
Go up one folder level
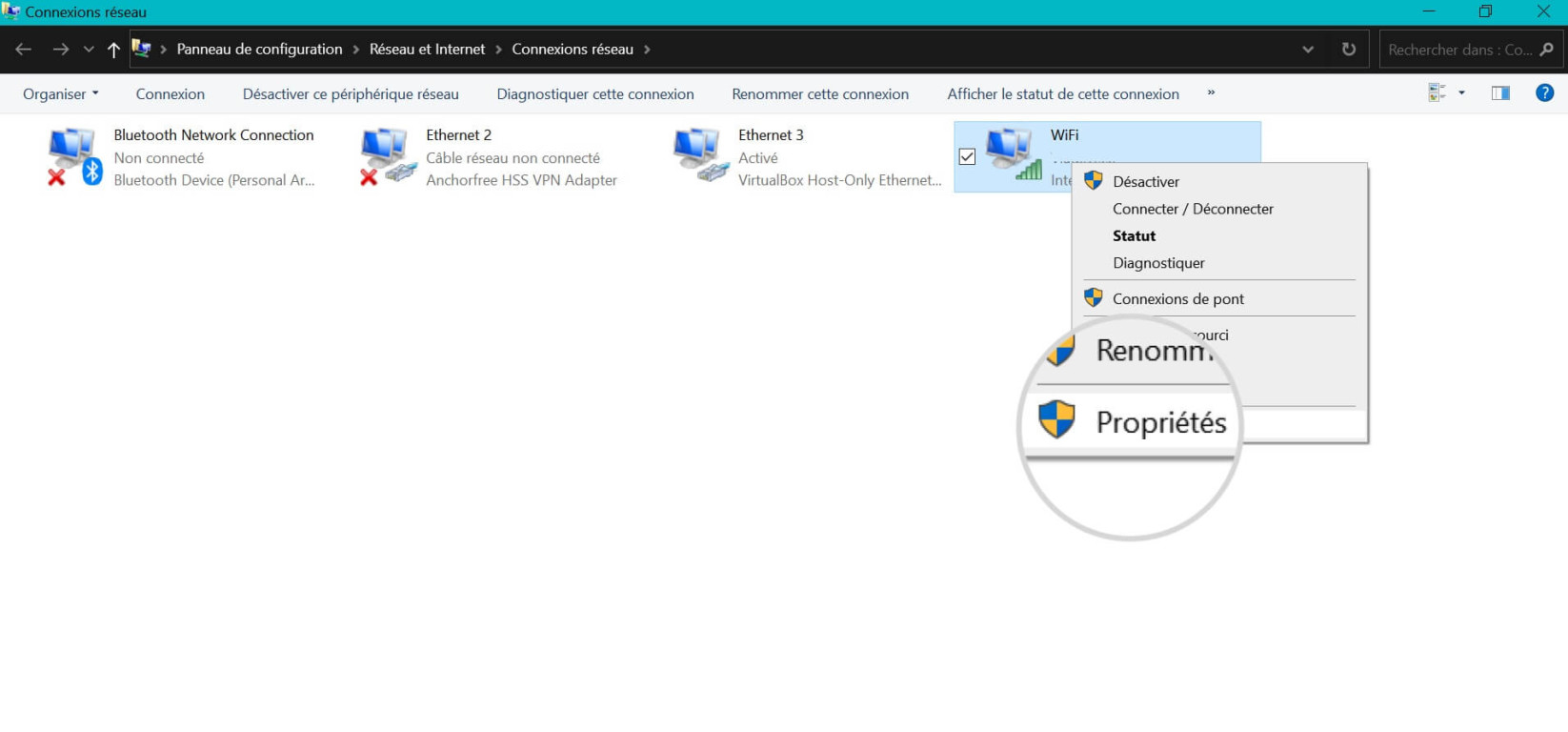113,50
